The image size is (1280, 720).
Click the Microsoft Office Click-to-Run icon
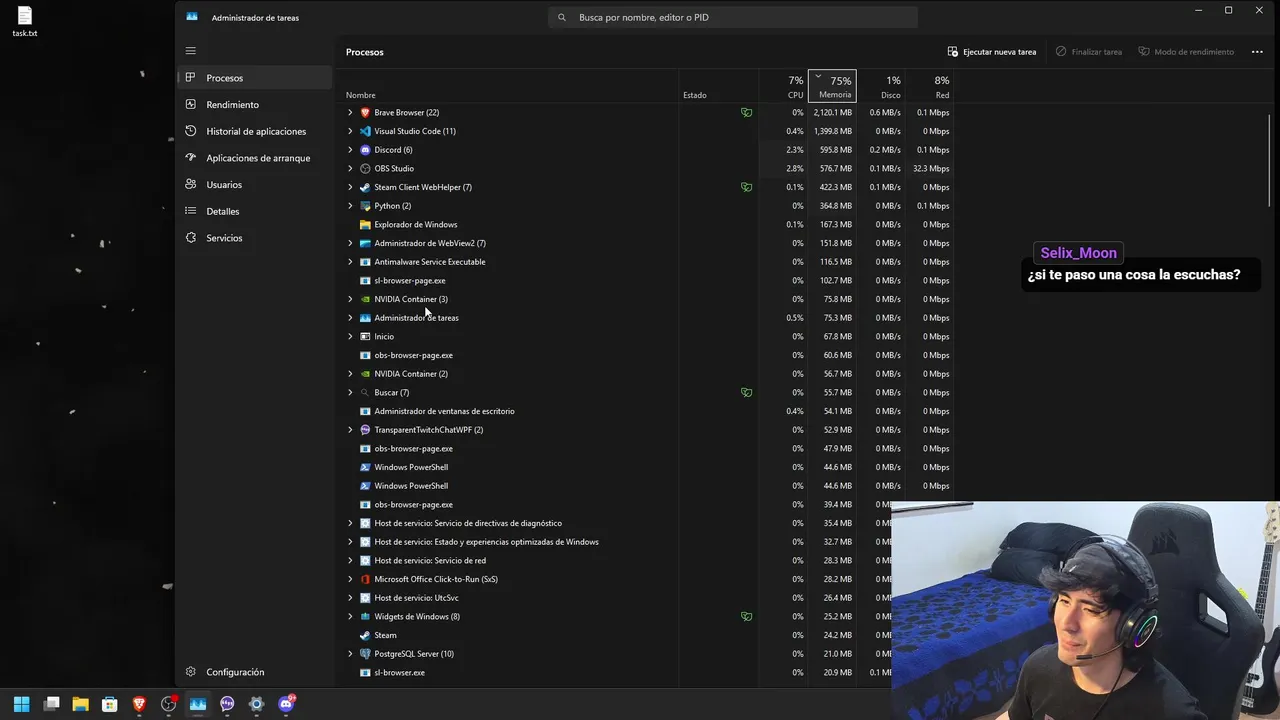click(365, 579)
